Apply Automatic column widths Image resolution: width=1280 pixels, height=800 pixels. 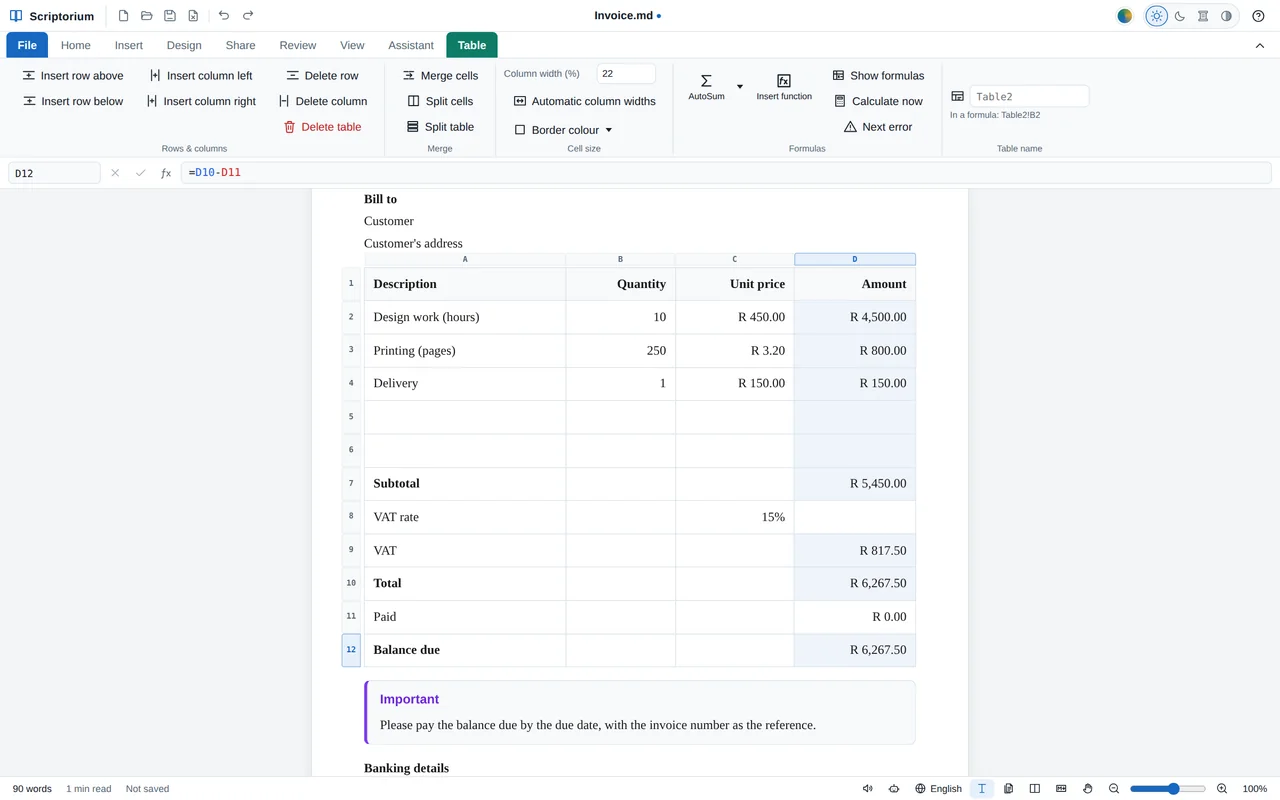[585, 101]
